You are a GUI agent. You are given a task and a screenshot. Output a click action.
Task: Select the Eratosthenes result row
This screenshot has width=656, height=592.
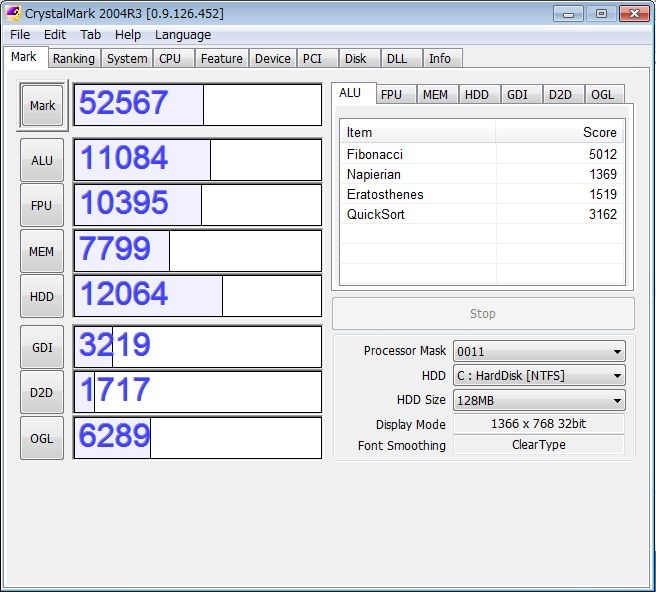[482, 194]
